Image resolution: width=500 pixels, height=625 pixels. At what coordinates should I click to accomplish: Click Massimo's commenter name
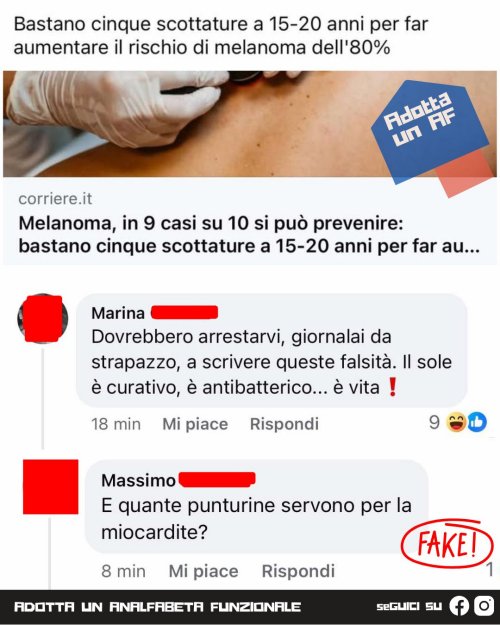coord(138,480)
